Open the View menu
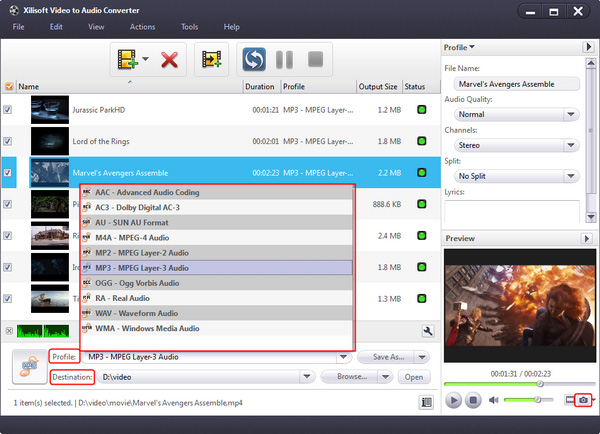The width and height of the screenshot is (600, 434). click(x=96, y=27)
